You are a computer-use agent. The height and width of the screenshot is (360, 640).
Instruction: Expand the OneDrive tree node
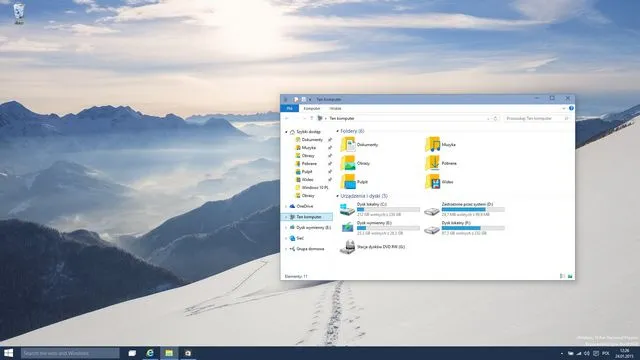[x=286, y=206]
